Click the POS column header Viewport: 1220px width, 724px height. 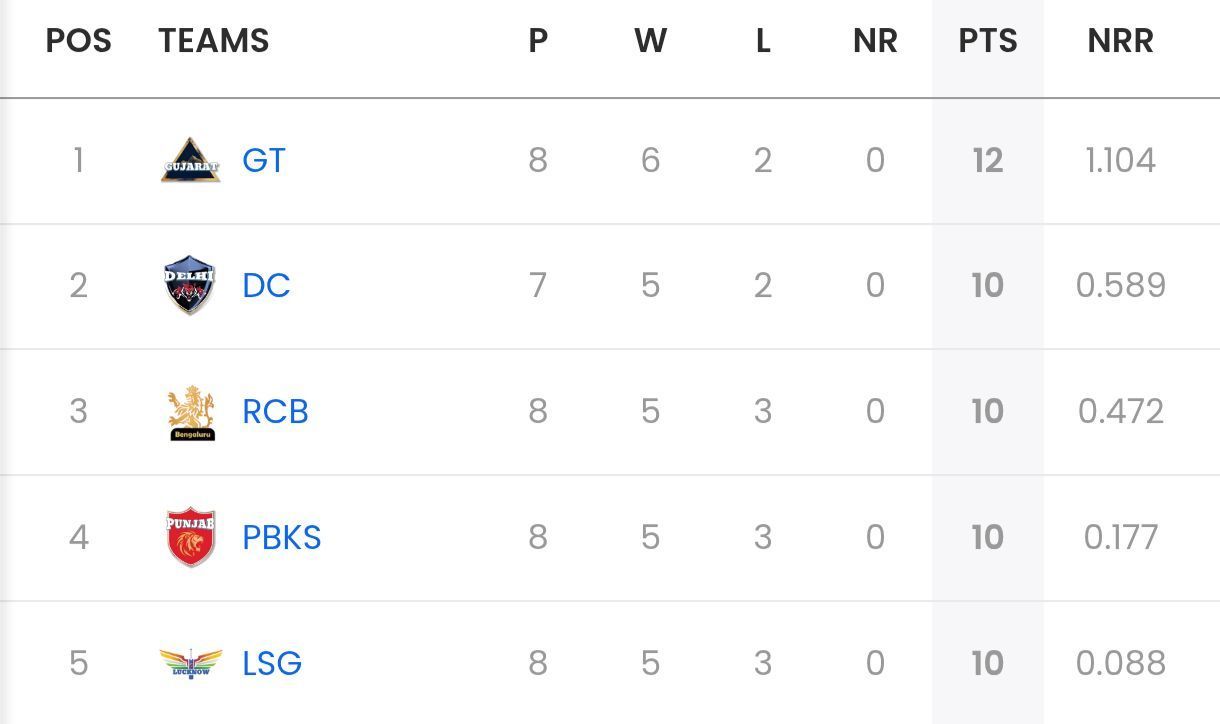coord(78,41)
